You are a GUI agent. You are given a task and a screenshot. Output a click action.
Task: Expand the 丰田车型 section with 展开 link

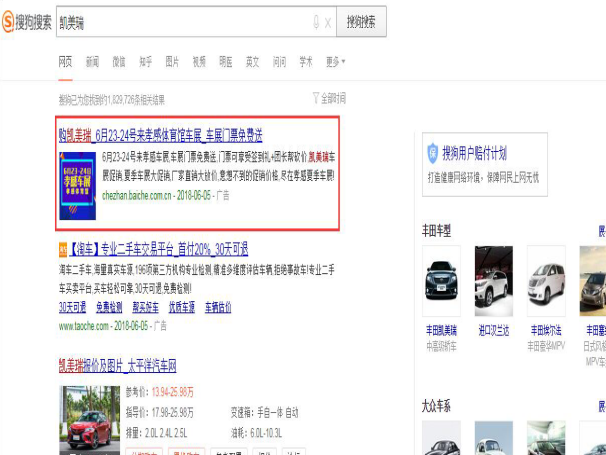pyautogui.click(x=602, y=231)
